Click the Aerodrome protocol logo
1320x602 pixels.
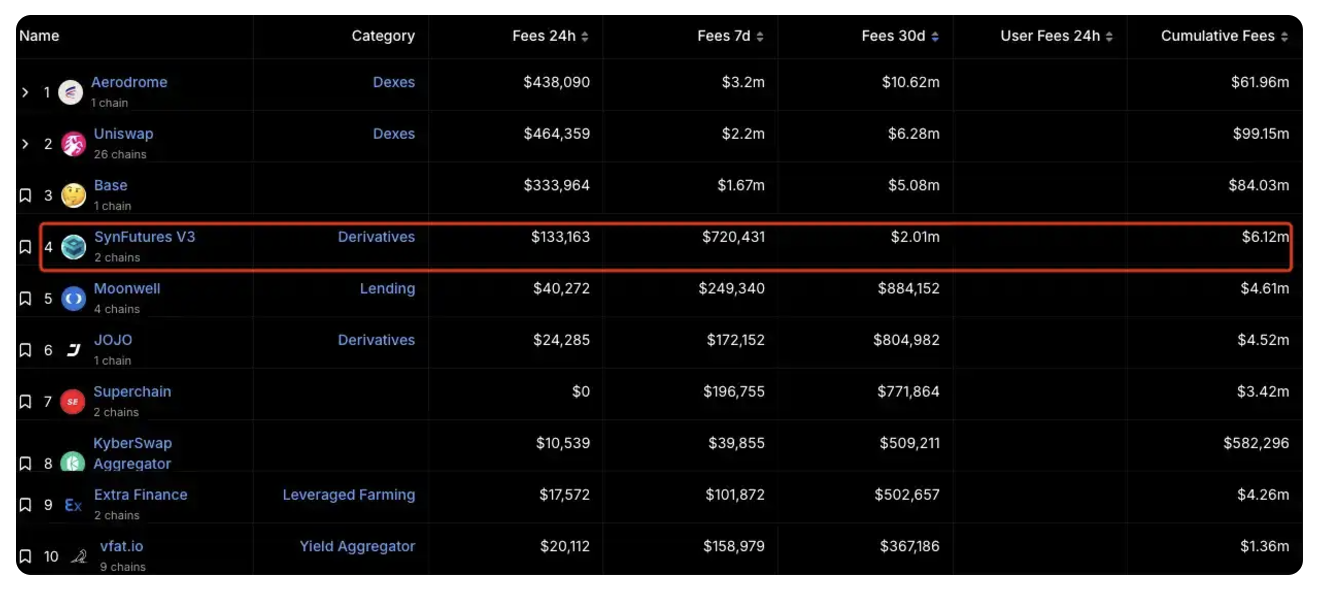[71, 93]
